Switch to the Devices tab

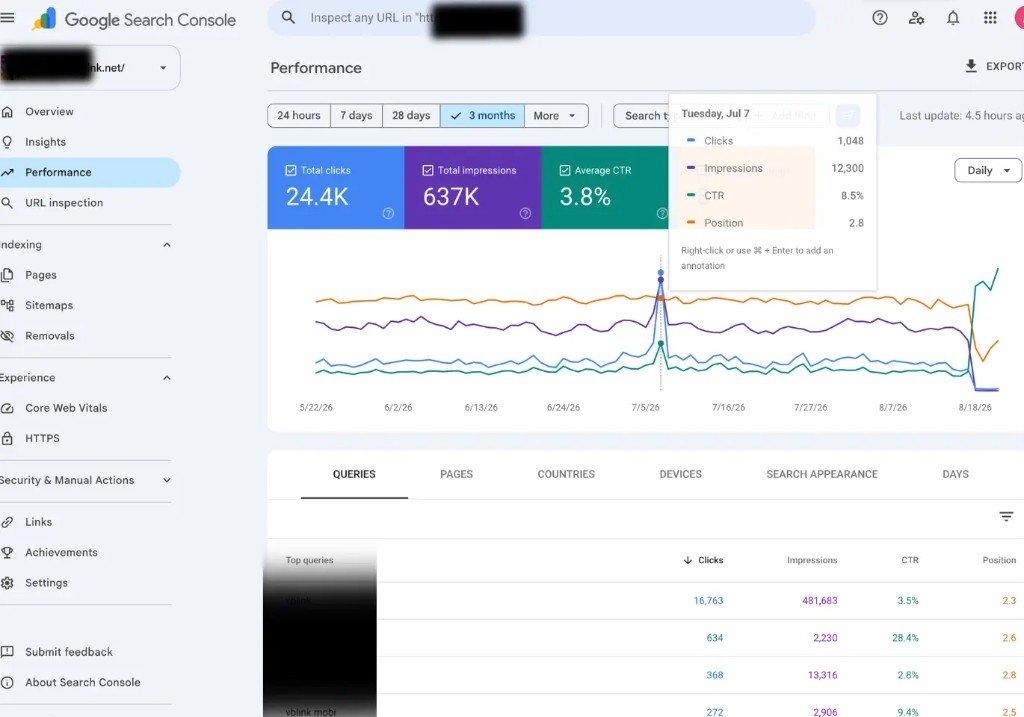point(680,474)
